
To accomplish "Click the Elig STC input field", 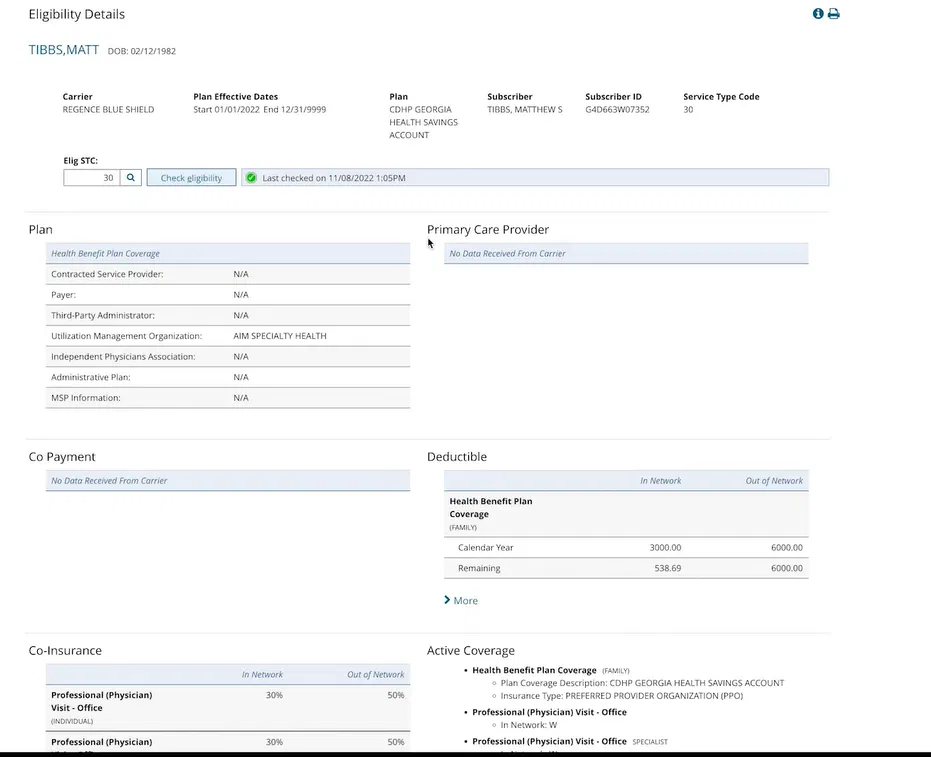I will pos(91,178).
